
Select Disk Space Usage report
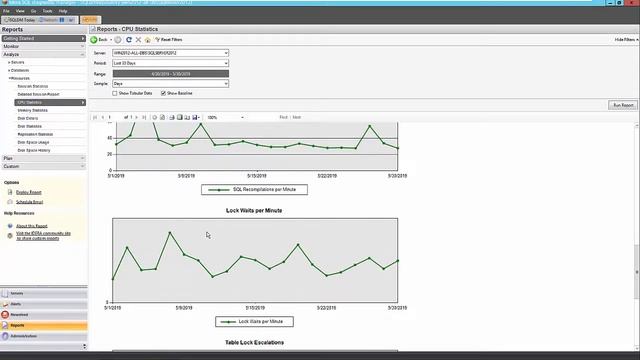(33, 142)
